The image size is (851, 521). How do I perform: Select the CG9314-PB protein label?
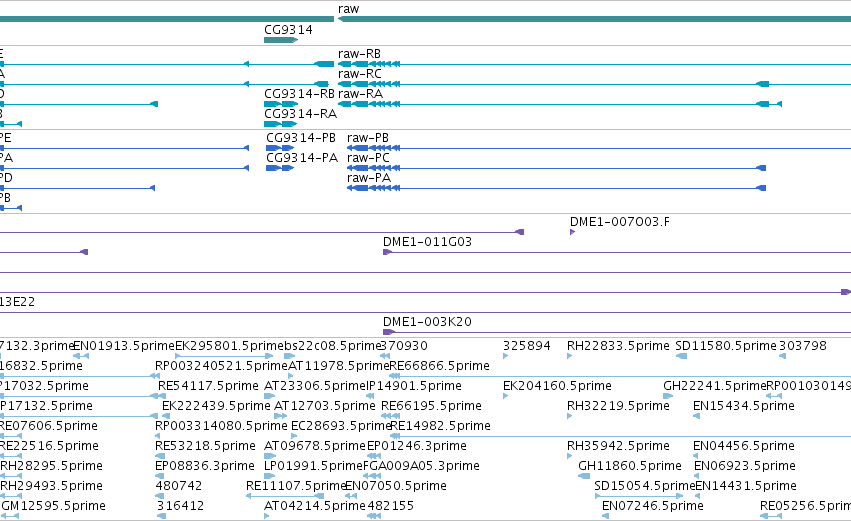301,138
